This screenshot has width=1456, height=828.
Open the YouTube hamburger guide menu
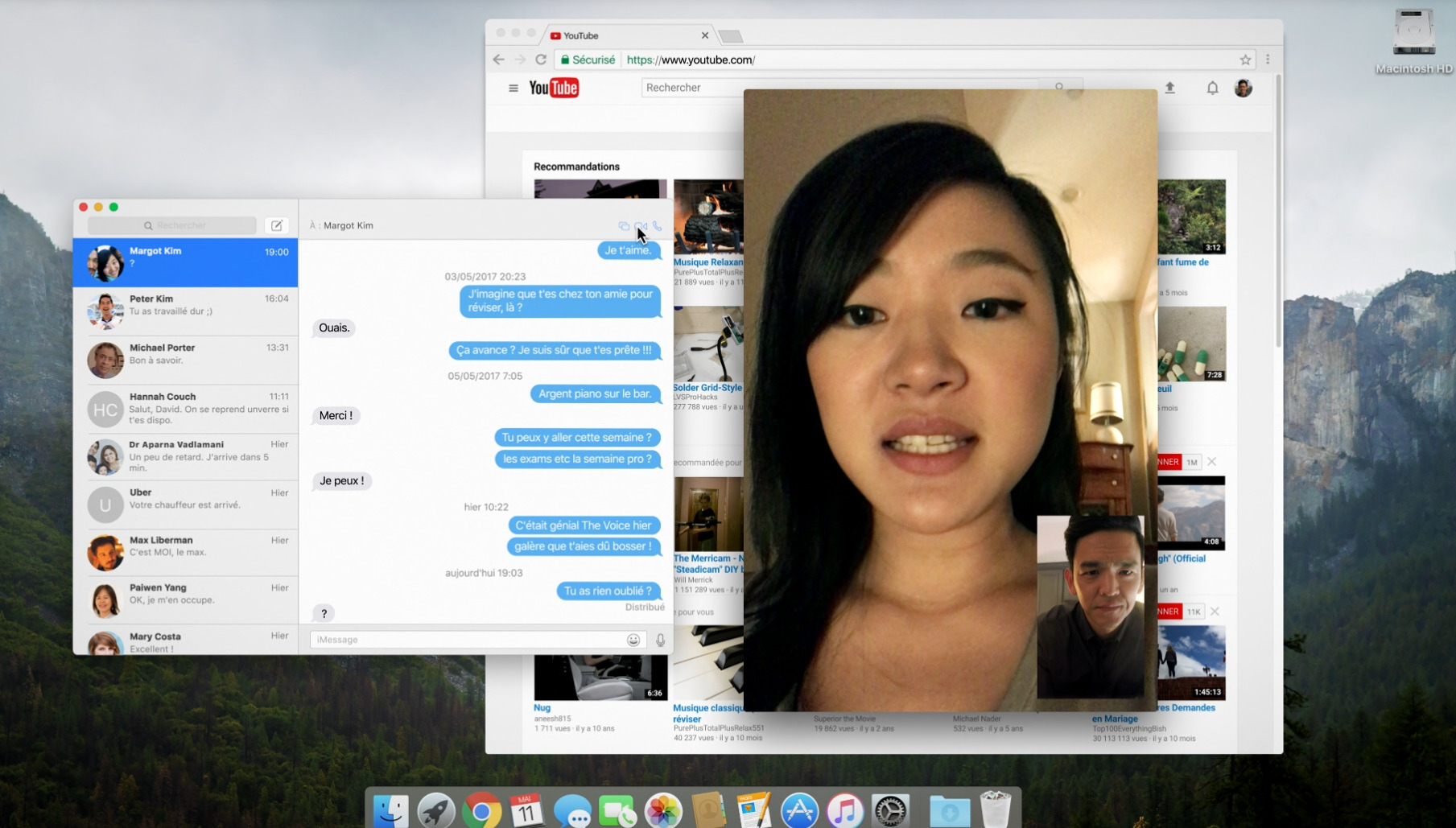click(x=514, y=88)
